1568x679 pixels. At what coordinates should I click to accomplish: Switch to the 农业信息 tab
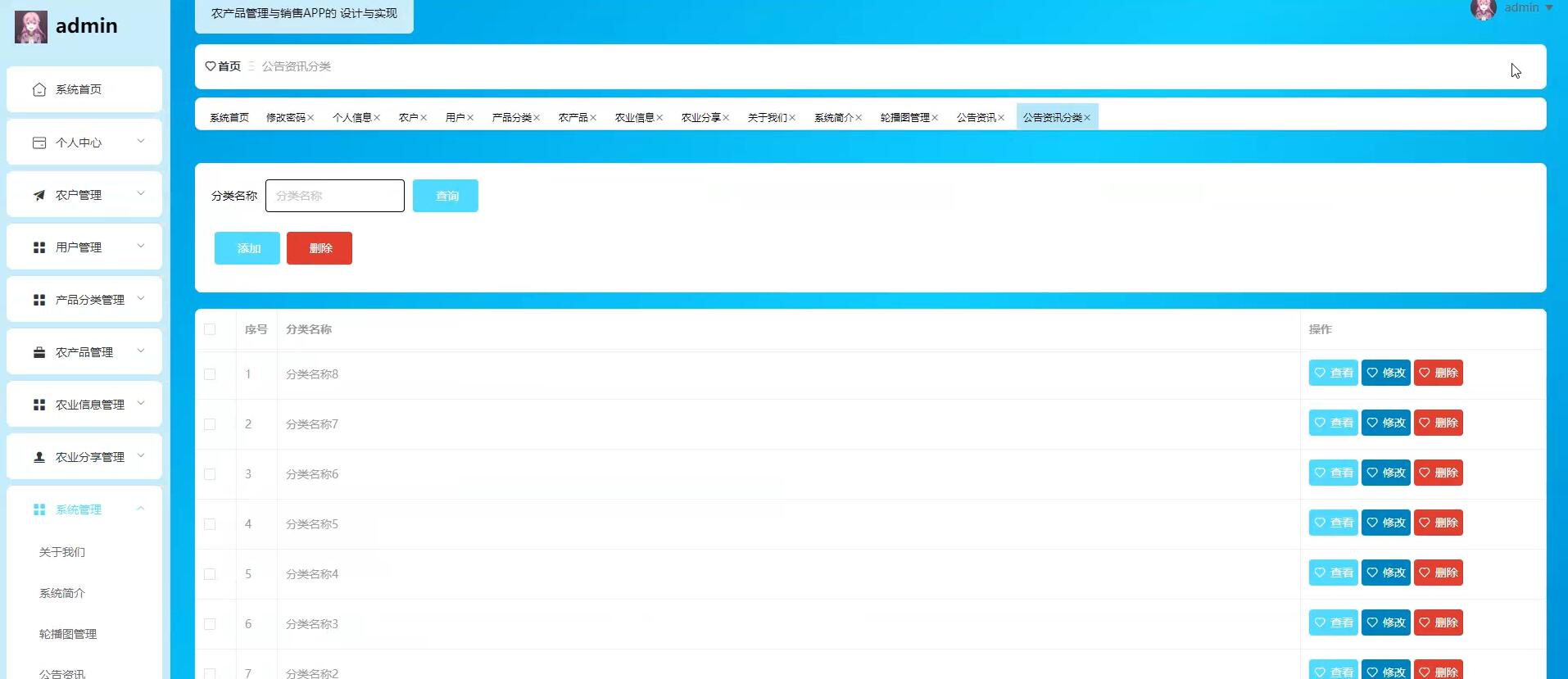[634, 118]
